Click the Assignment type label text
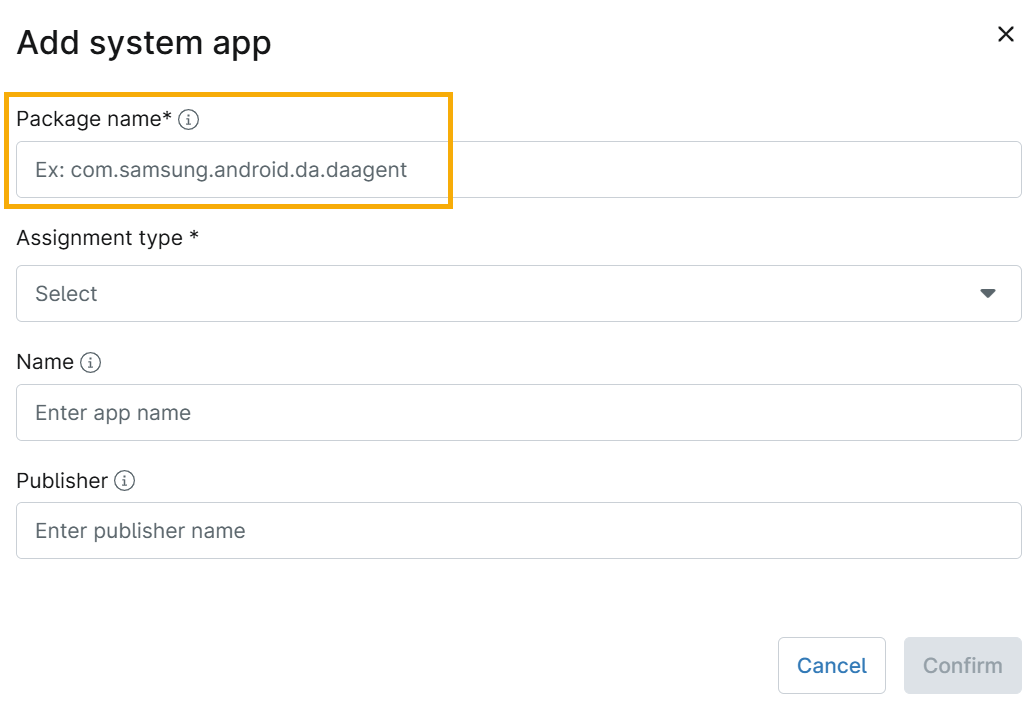This screenshot has width=1030, height=712. (x=99, y=239)
